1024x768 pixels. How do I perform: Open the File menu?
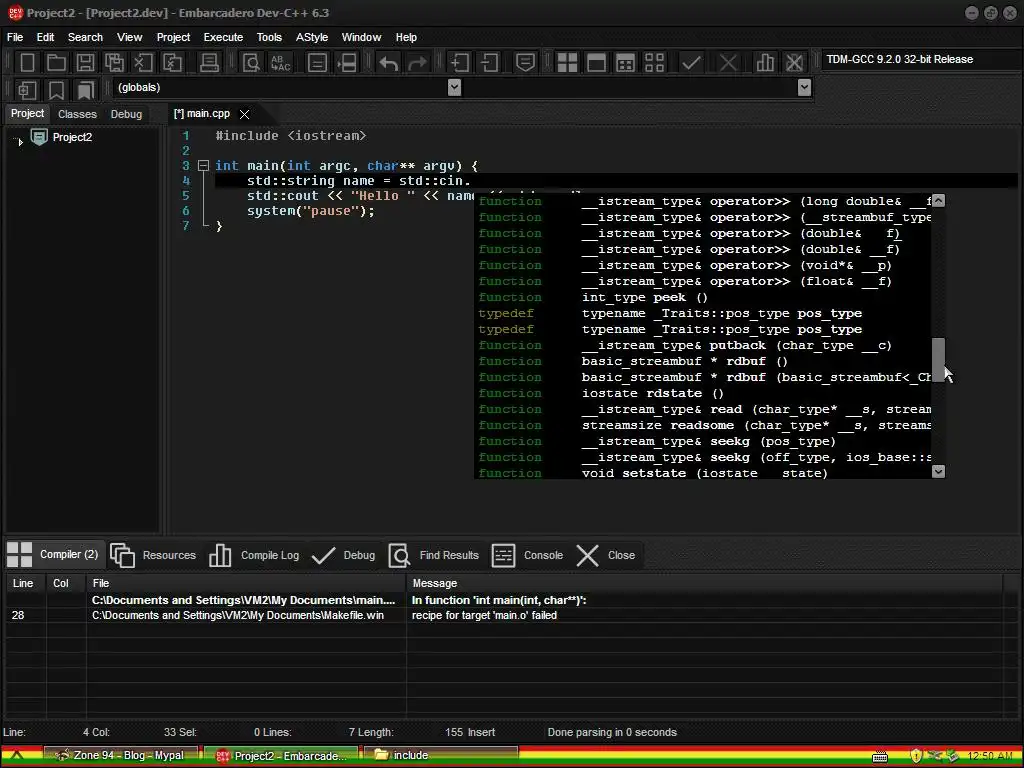click(15, 37)
